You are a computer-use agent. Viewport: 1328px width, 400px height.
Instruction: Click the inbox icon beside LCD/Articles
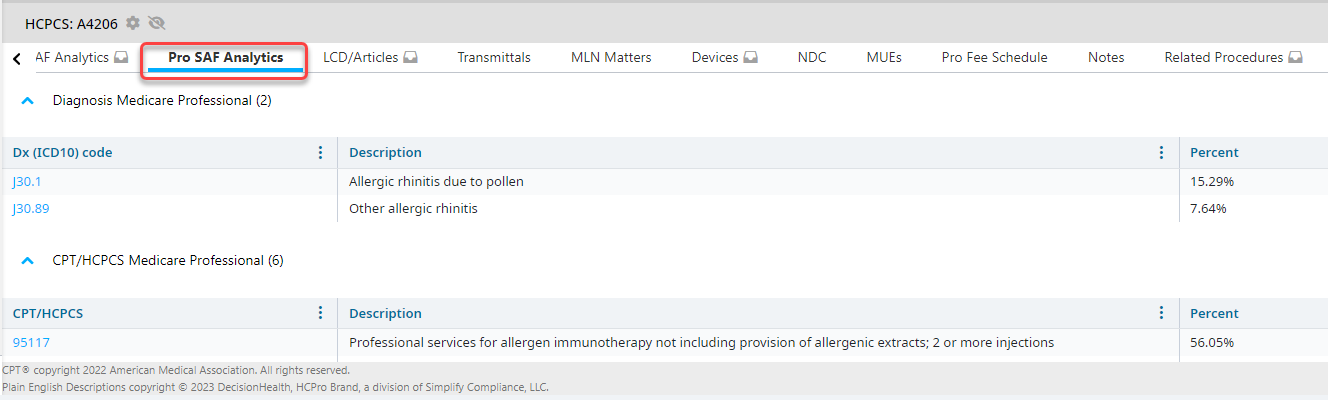click(x=410, y=58)
